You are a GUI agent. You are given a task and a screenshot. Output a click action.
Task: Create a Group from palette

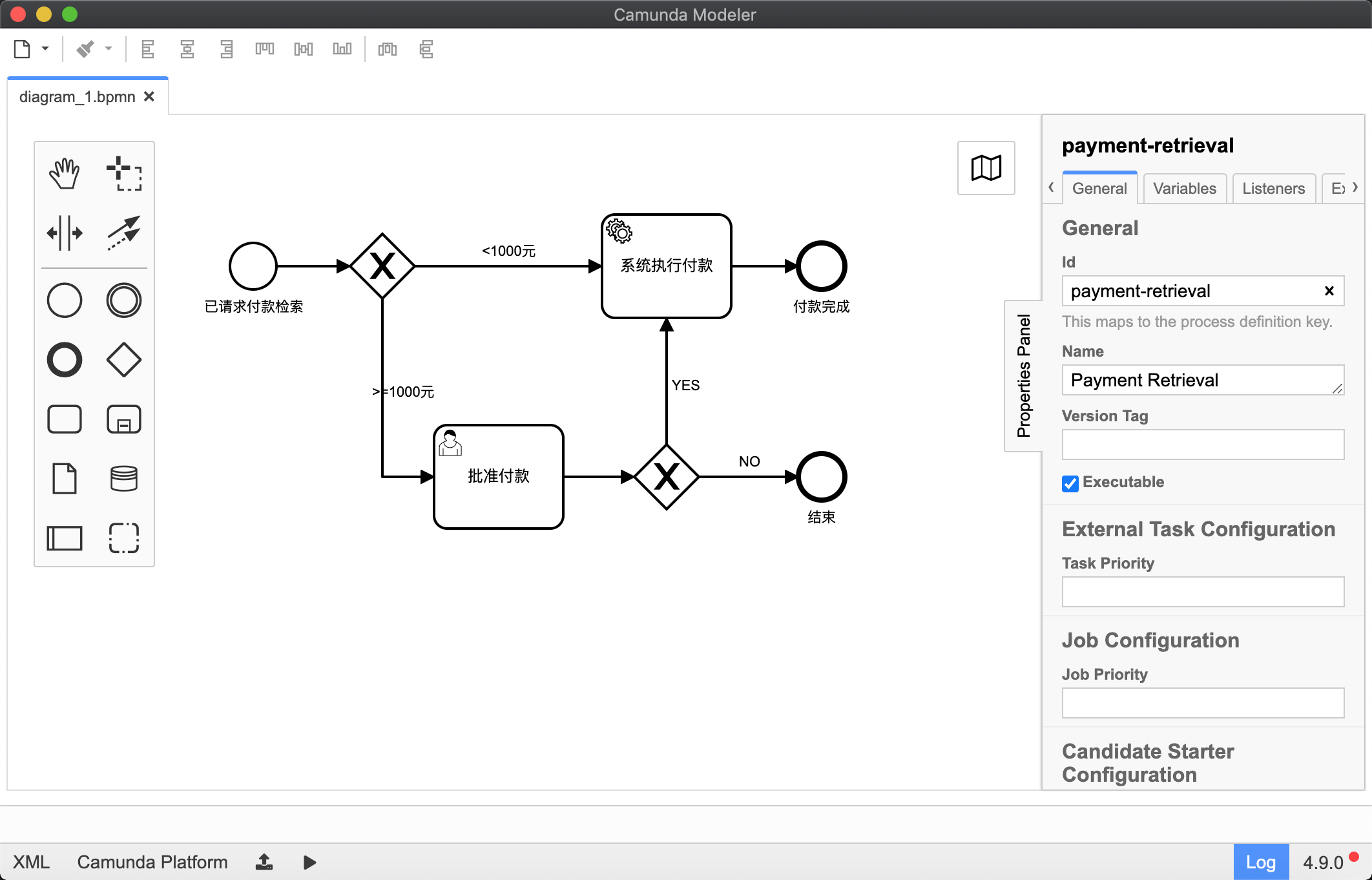pyautogui.click(x=123, y=538)
